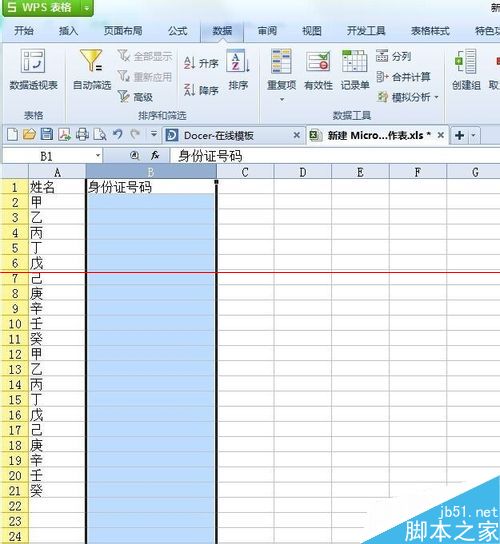The width and height of the screenshot is (500, 544).
Task: Select column C header
Action: point(245,172)
